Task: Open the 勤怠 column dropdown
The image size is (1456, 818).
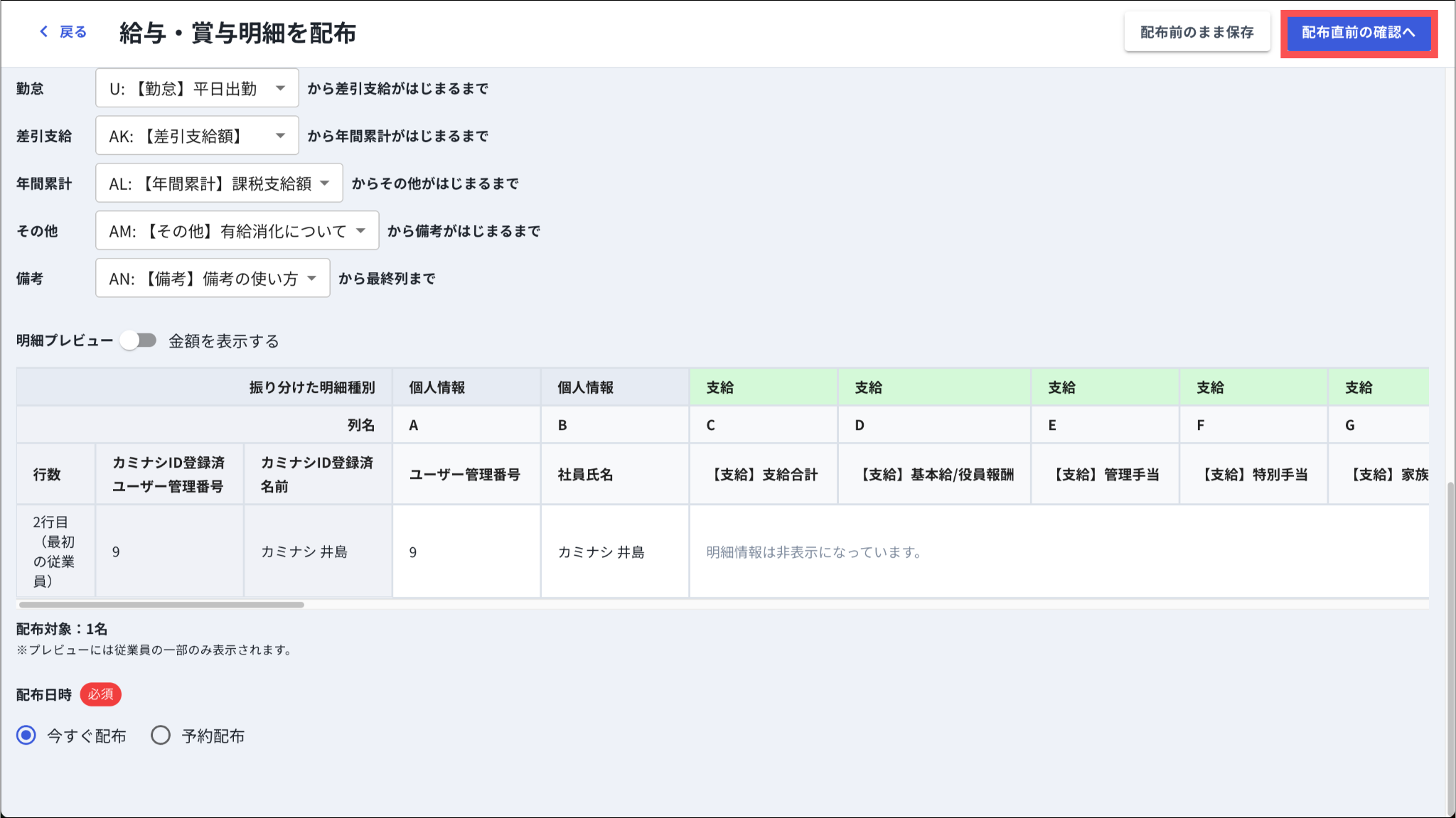Action: coord(197,89)
